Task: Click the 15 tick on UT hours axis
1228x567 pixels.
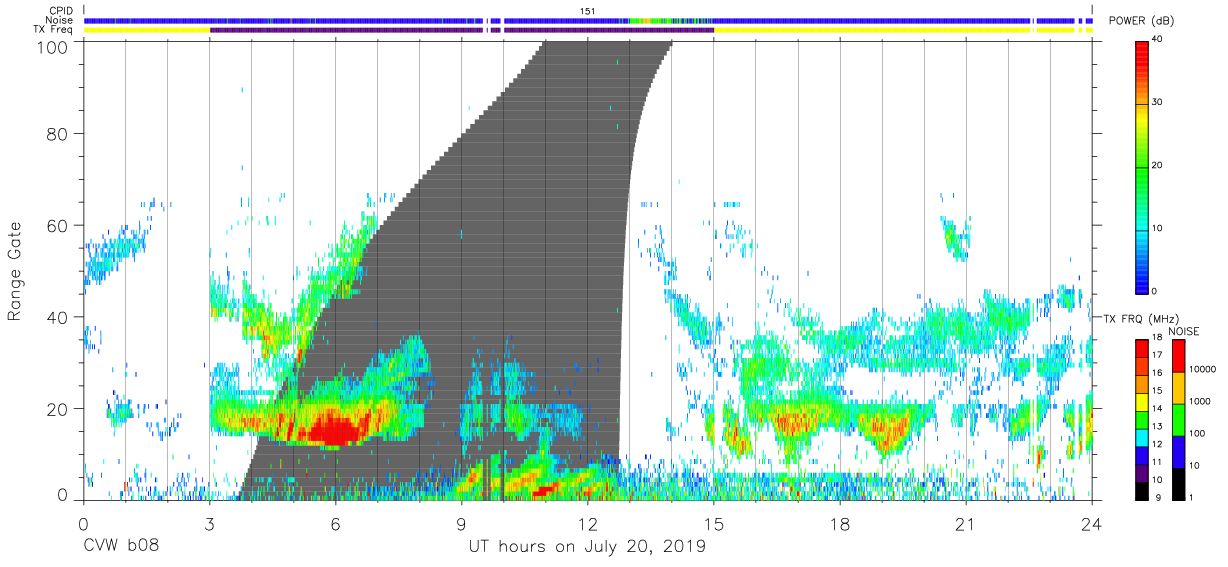Action: [714, 523]
